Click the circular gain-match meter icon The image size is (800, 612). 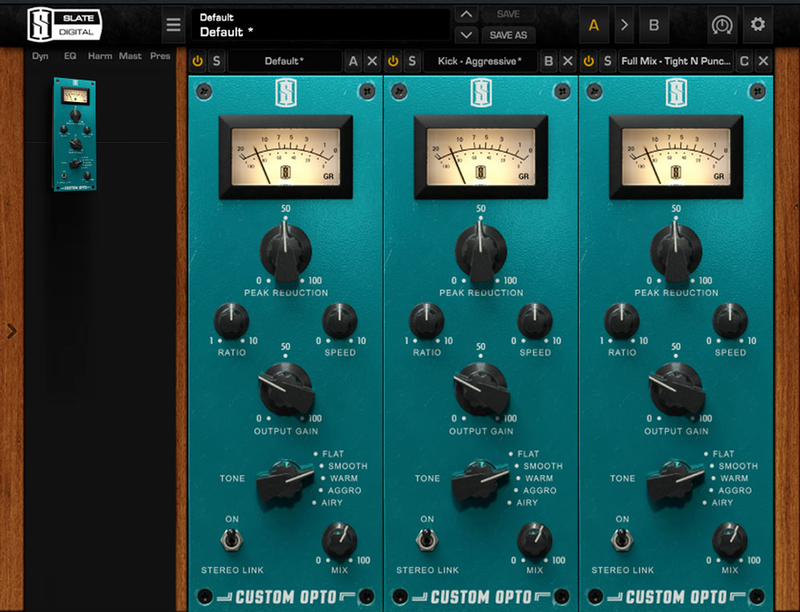722,24
